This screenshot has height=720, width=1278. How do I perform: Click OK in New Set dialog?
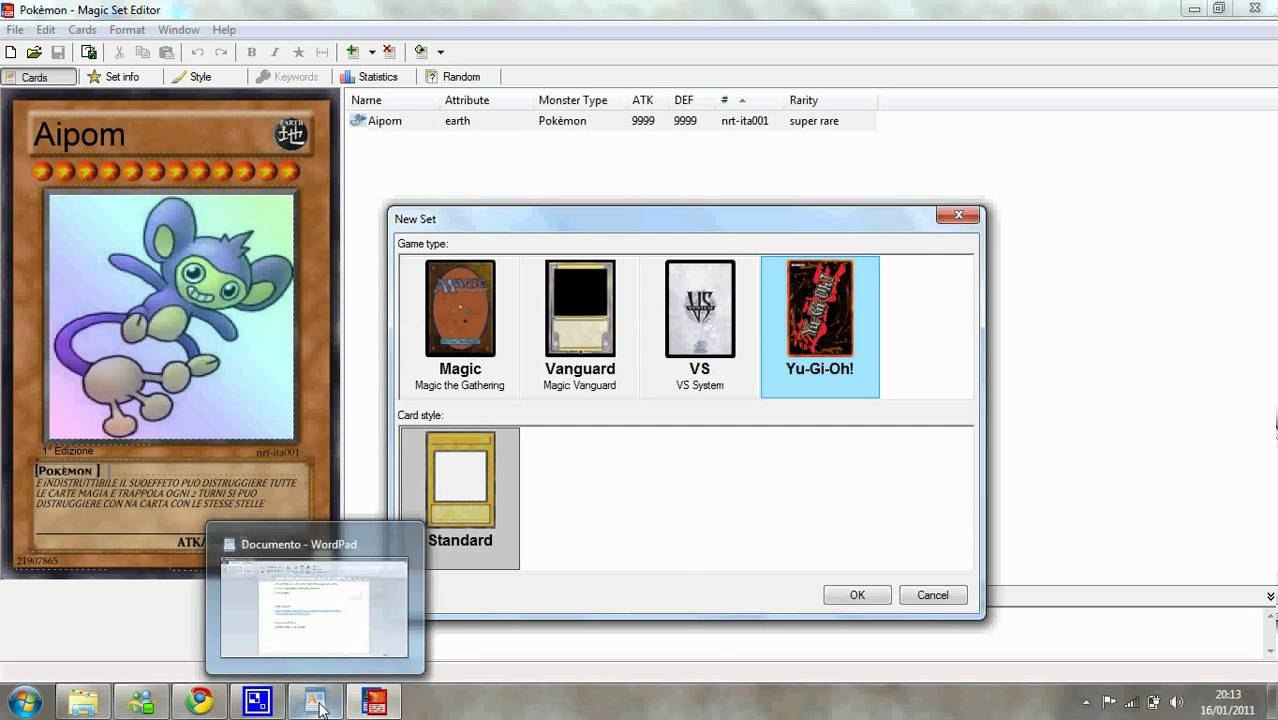pos(857,595)
